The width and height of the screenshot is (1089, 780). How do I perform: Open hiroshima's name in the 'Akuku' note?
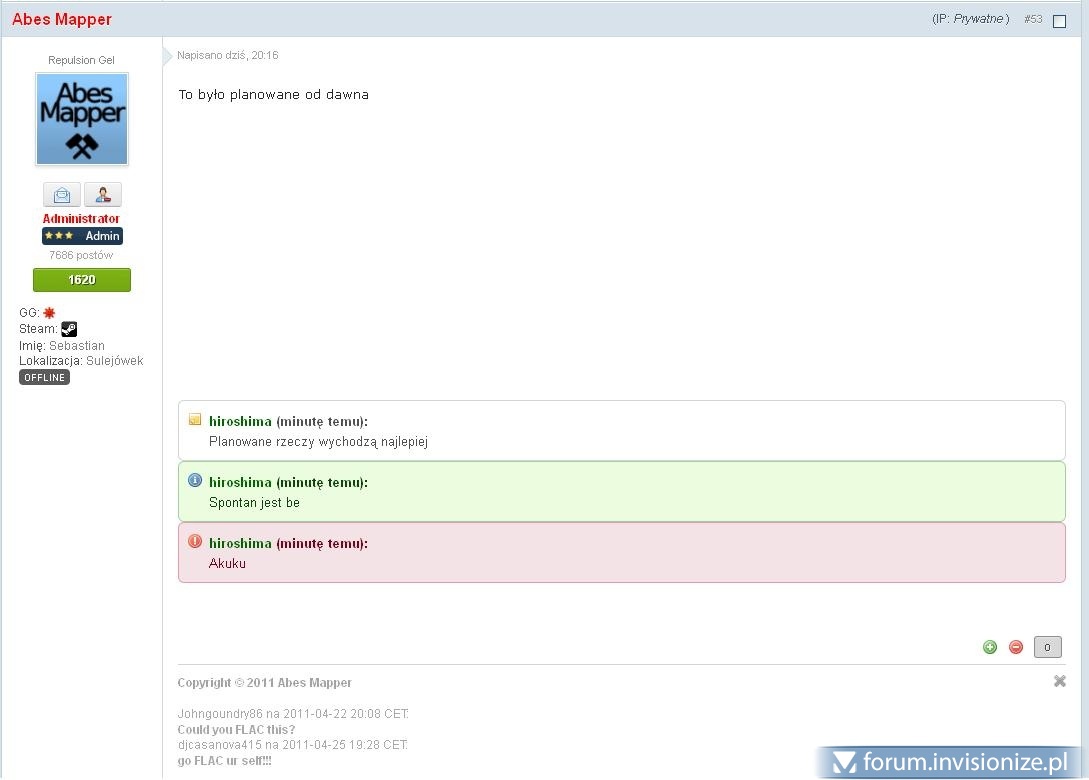pos(240,543)
